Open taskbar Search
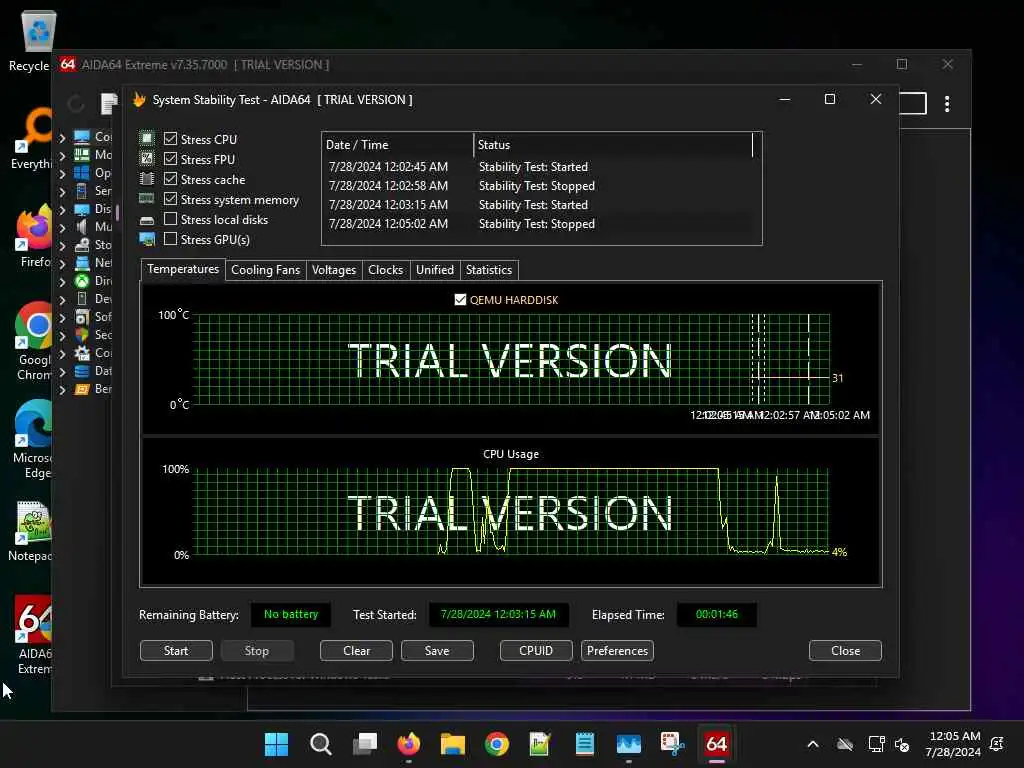This screenshot has height=768, width=1024. click(x=321, y=744)
